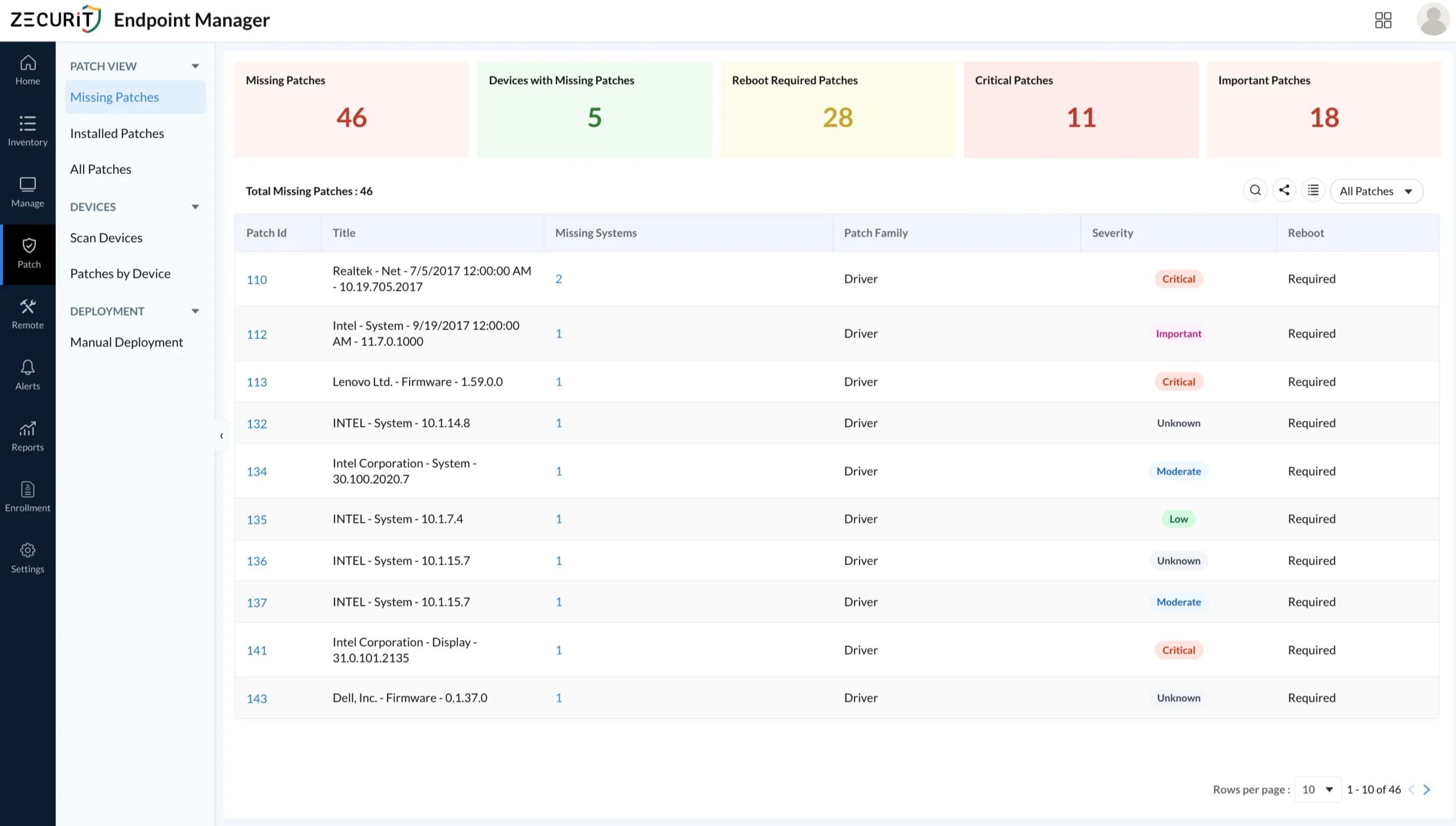
Task: Open Settings gear in sidebar
Action: tap(27, 558)
